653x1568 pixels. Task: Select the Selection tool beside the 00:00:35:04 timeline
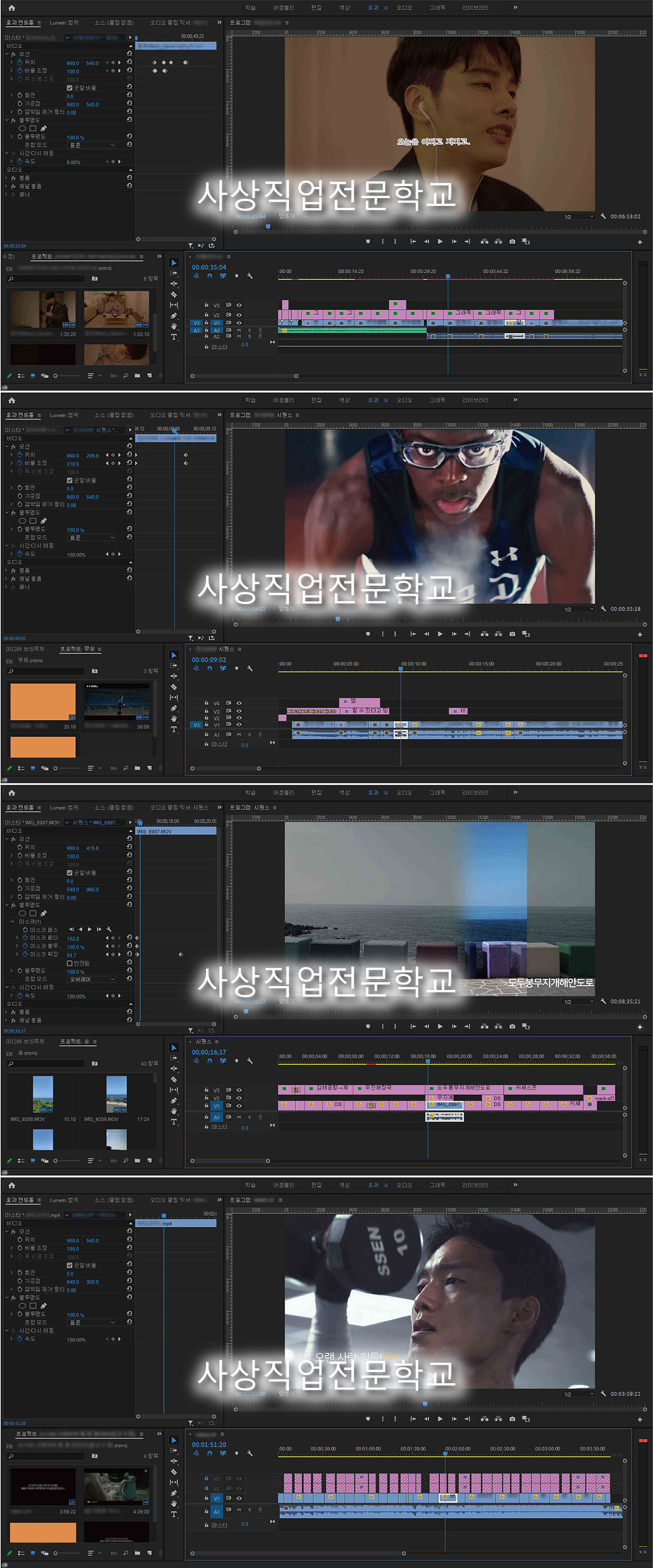(x=173, y=263)
